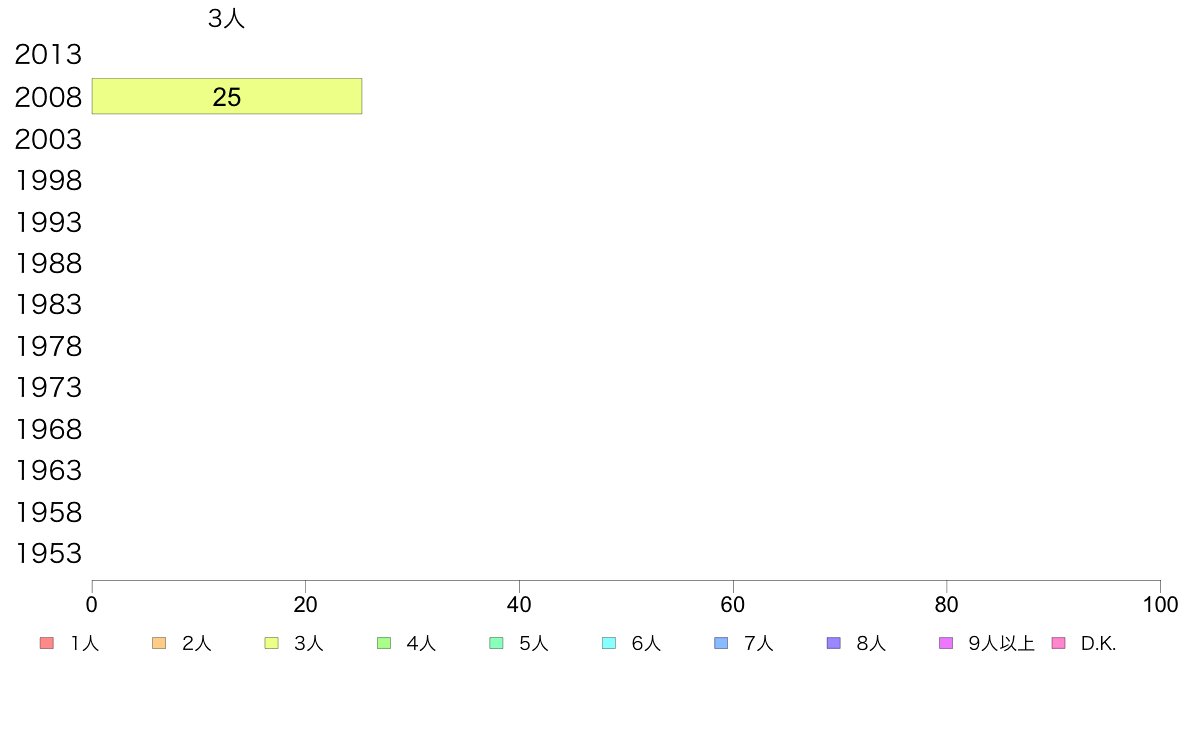The height and width of the screenshot is (736, 1188).
Task: Click the yellow bar labeled 25
Action: pos(227,96)
